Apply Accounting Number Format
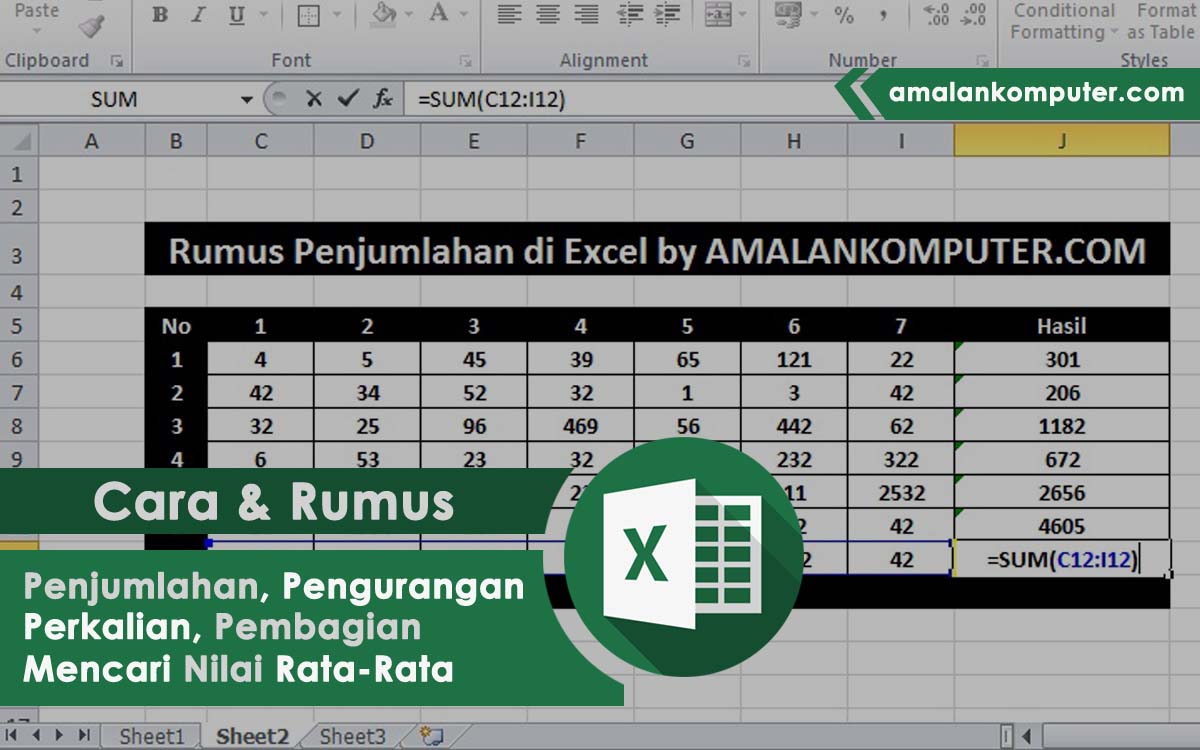This screenshot has height=750, width=1200. [x=788, y=14]
